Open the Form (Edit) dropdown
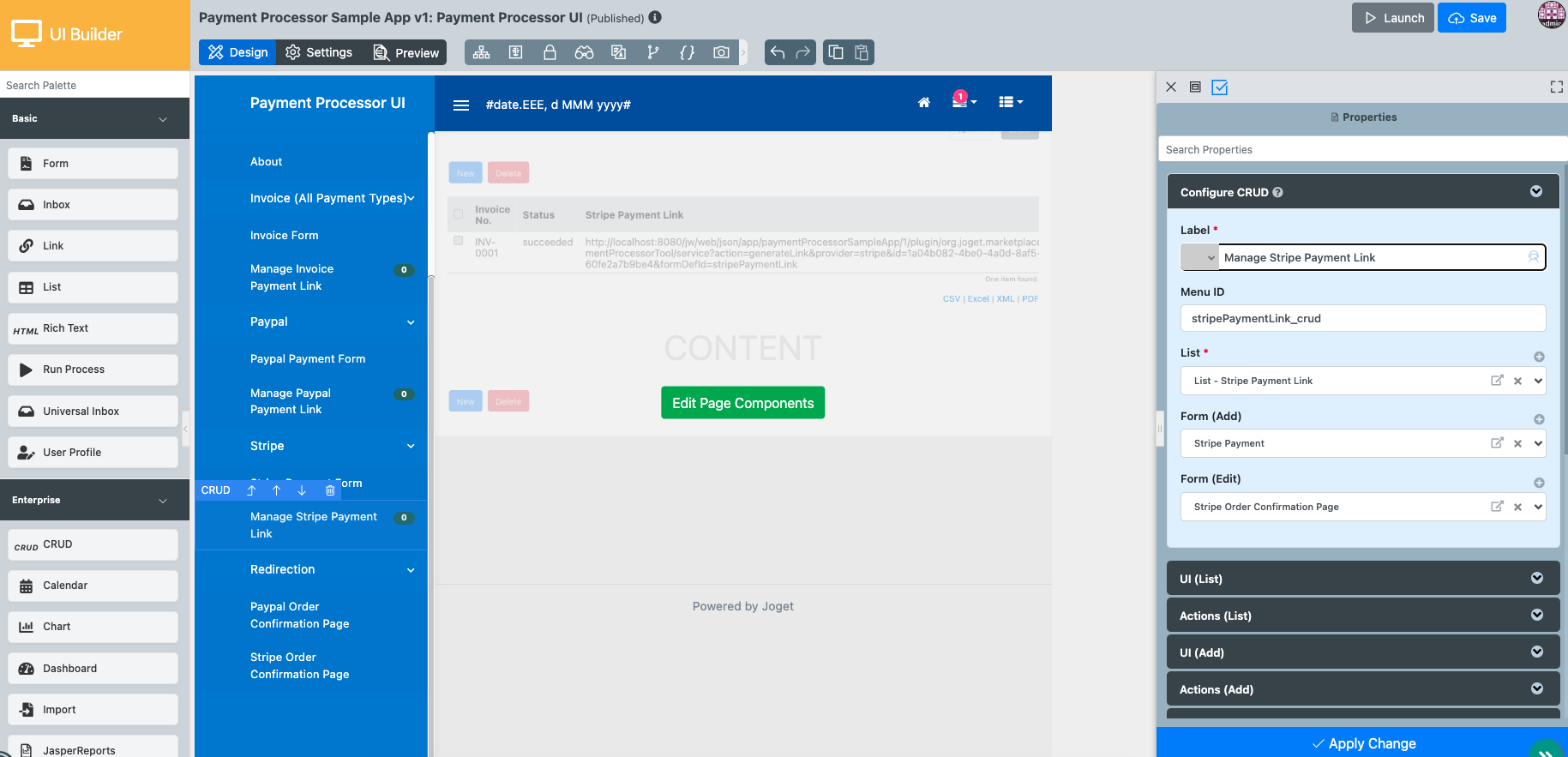The image size is (1568, 757). pyautogui.click(x=1538, y=507)
